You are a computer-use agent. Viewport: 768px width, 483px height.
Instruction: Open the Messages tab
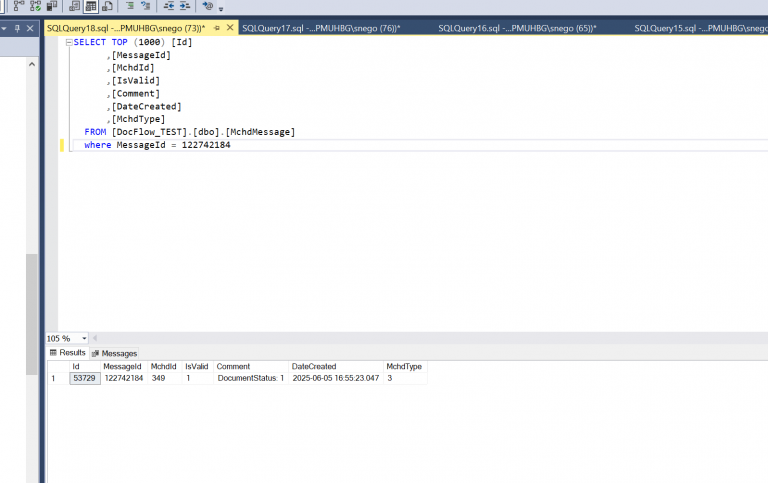pos(115,353)
